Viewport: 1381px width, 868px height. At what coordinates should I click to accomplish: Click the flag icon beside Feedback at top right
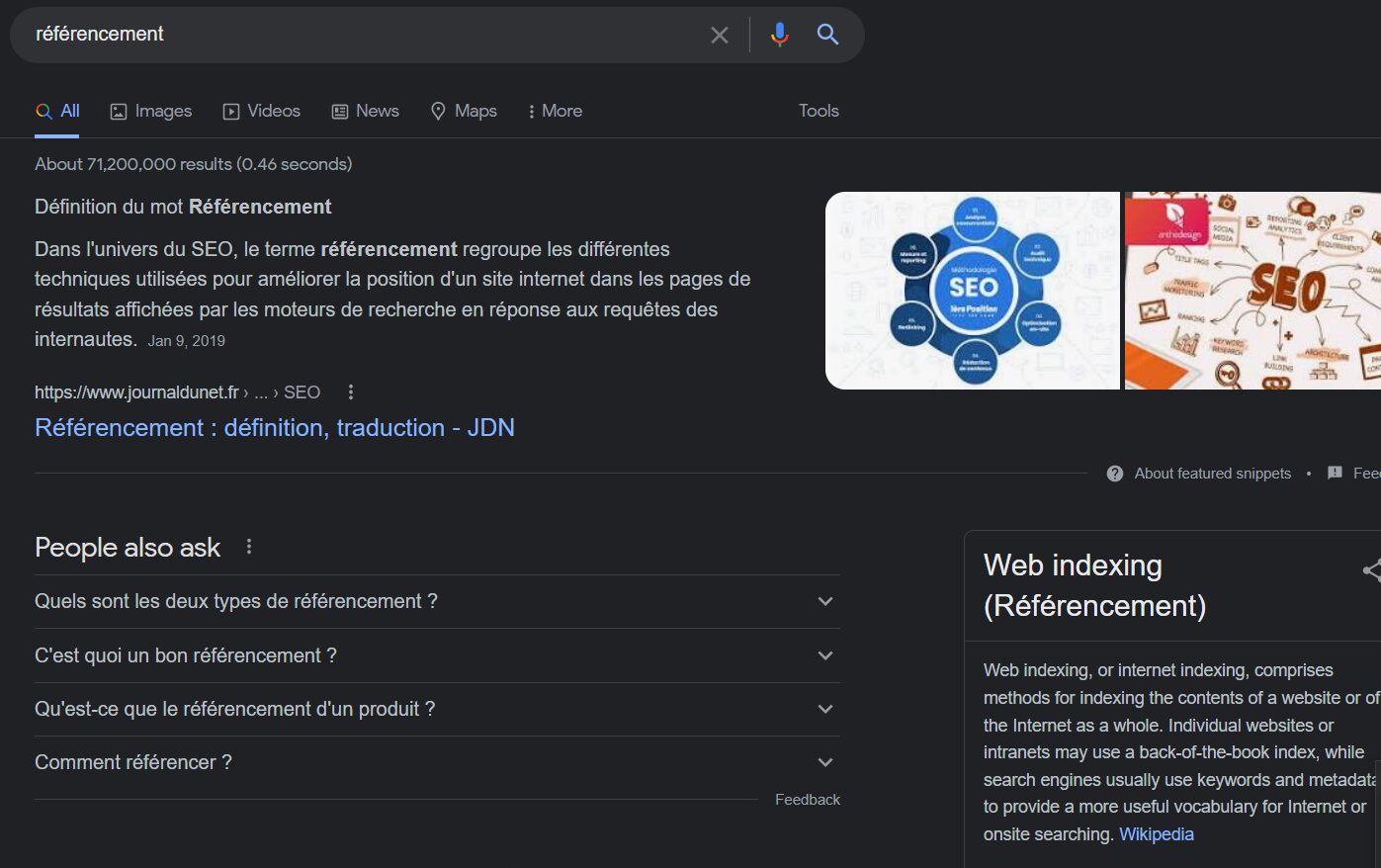1336,474
